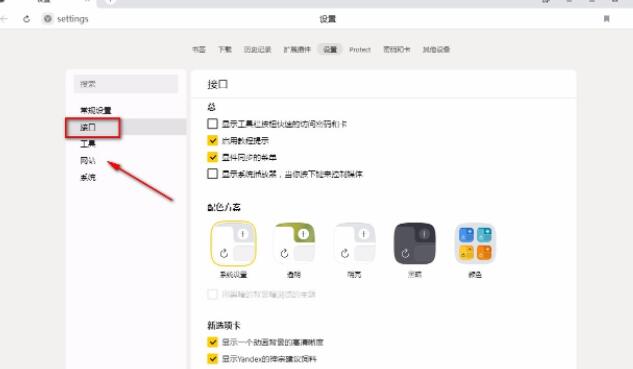Select the highlighted 设置 (Settings) tab
Image resolution: width=633 pixels, height=369 pixels.
tap(330, 49)
